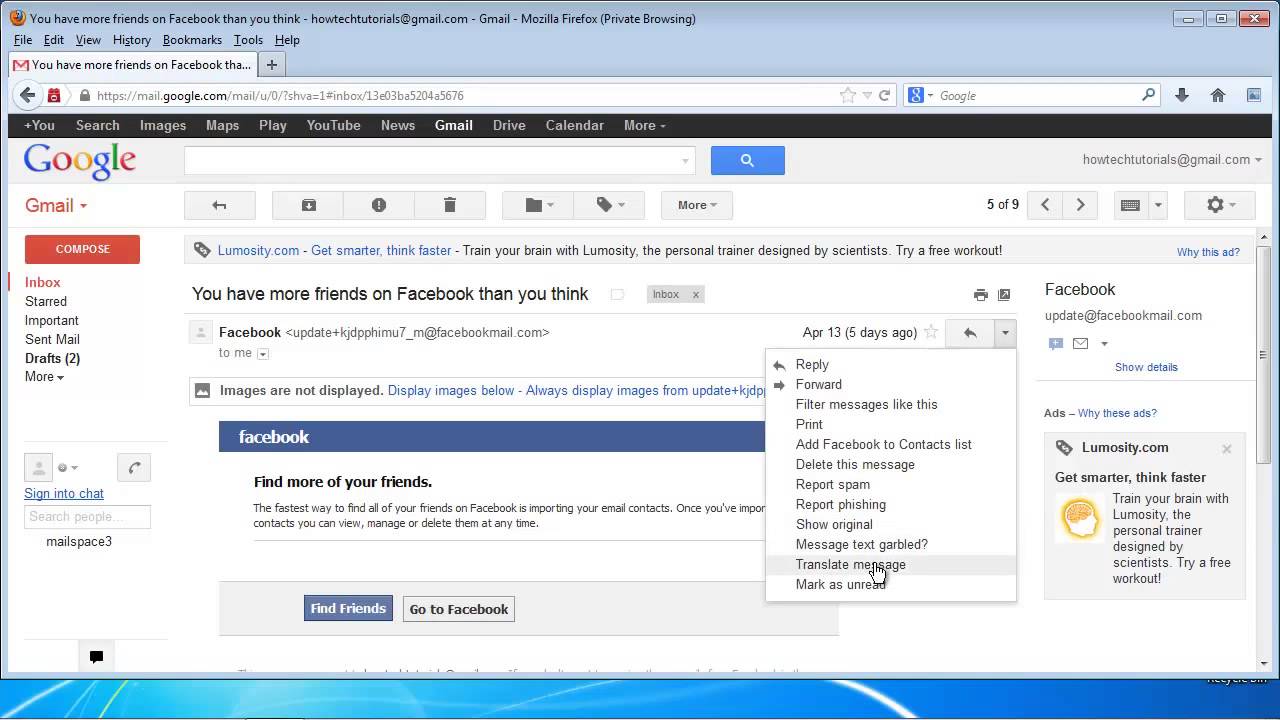Click the email envelope icon under the Facebook contact

[1080, 343]
